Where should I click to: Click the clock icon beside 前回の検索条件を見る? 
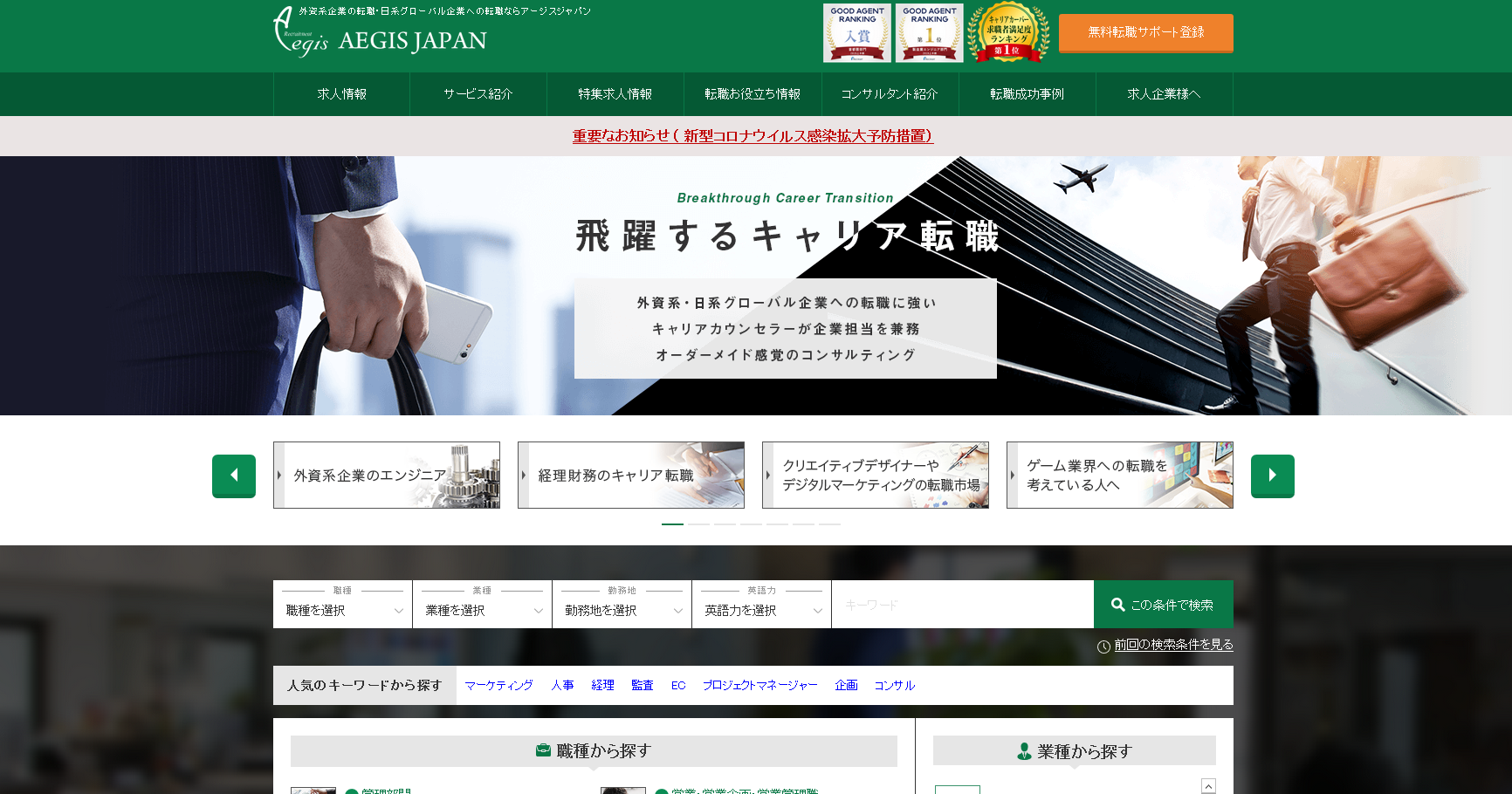1103,646
